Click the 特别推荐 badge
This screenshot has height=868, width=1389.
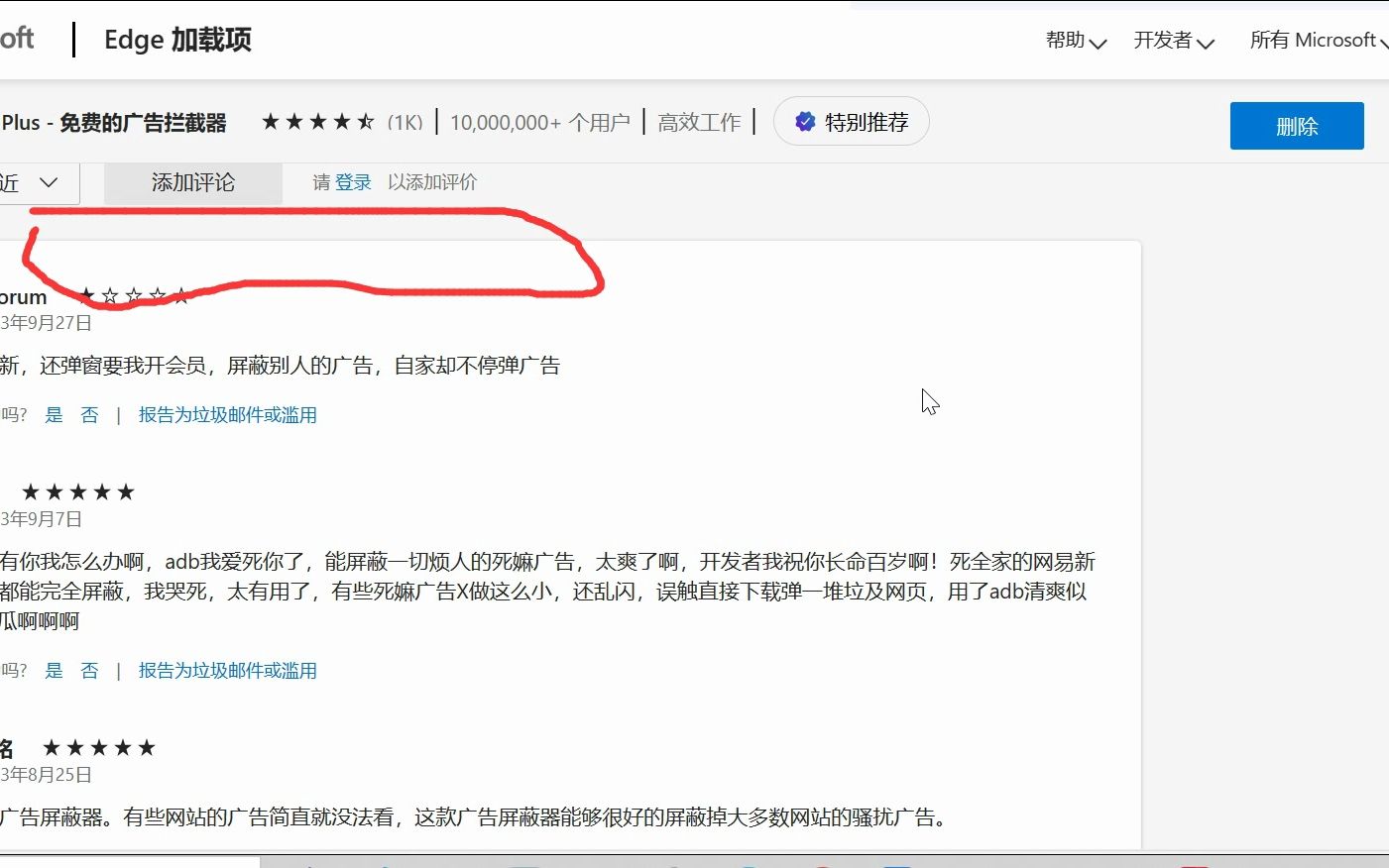(x=851, y=122)
